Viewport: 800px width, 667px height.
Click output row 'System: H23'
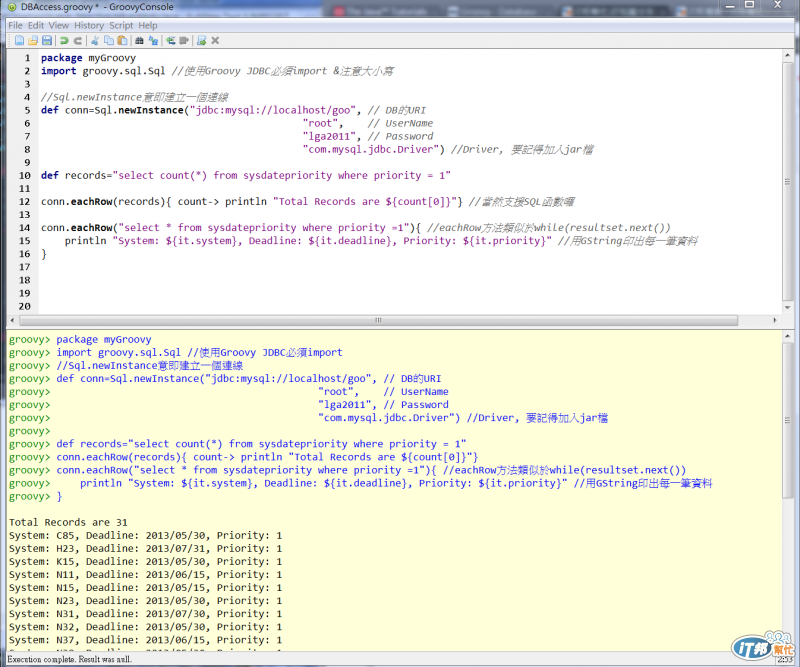[145, 549]
